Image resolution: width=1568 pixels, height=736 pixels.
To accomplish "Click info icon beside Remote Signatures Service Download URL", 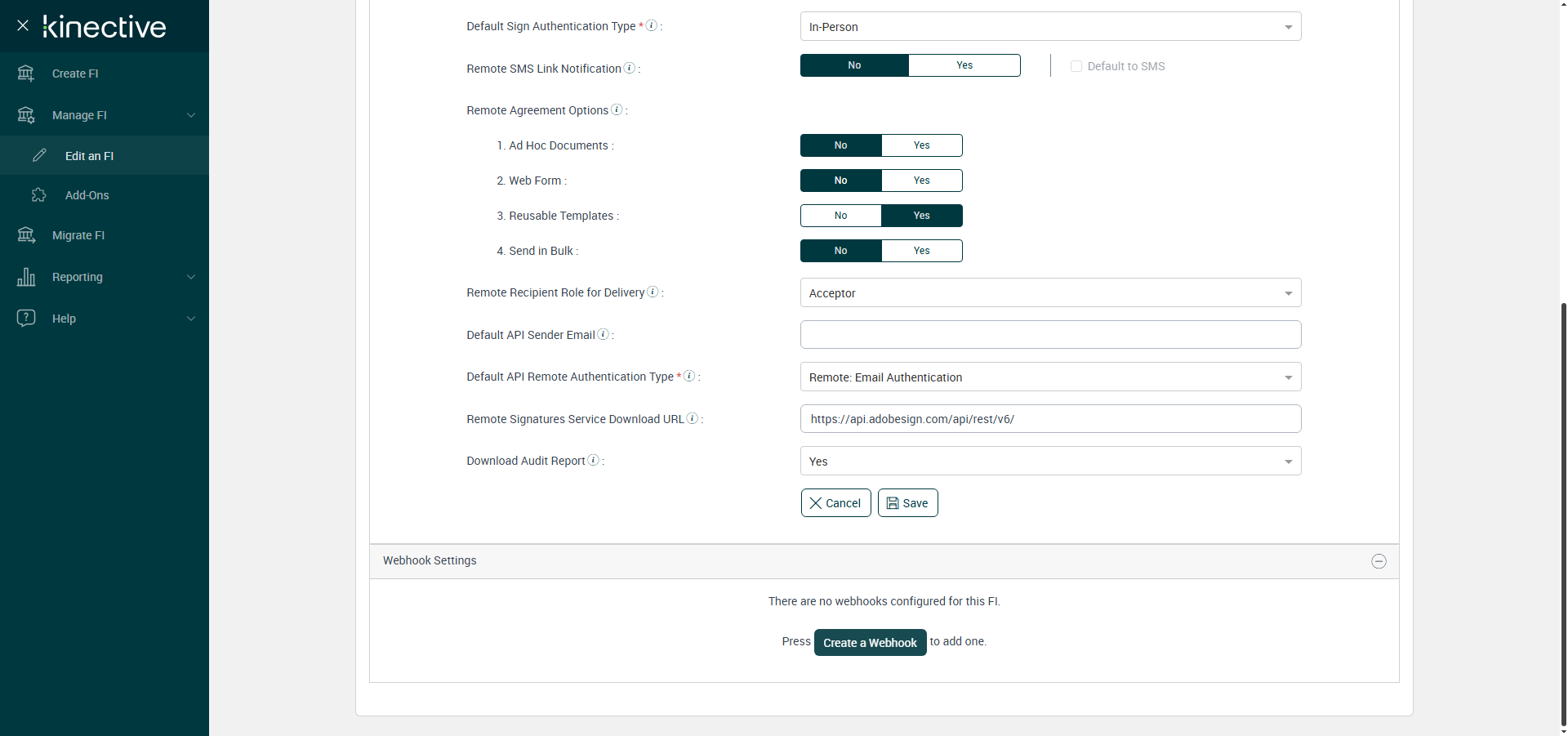I will tap(693, 418).
